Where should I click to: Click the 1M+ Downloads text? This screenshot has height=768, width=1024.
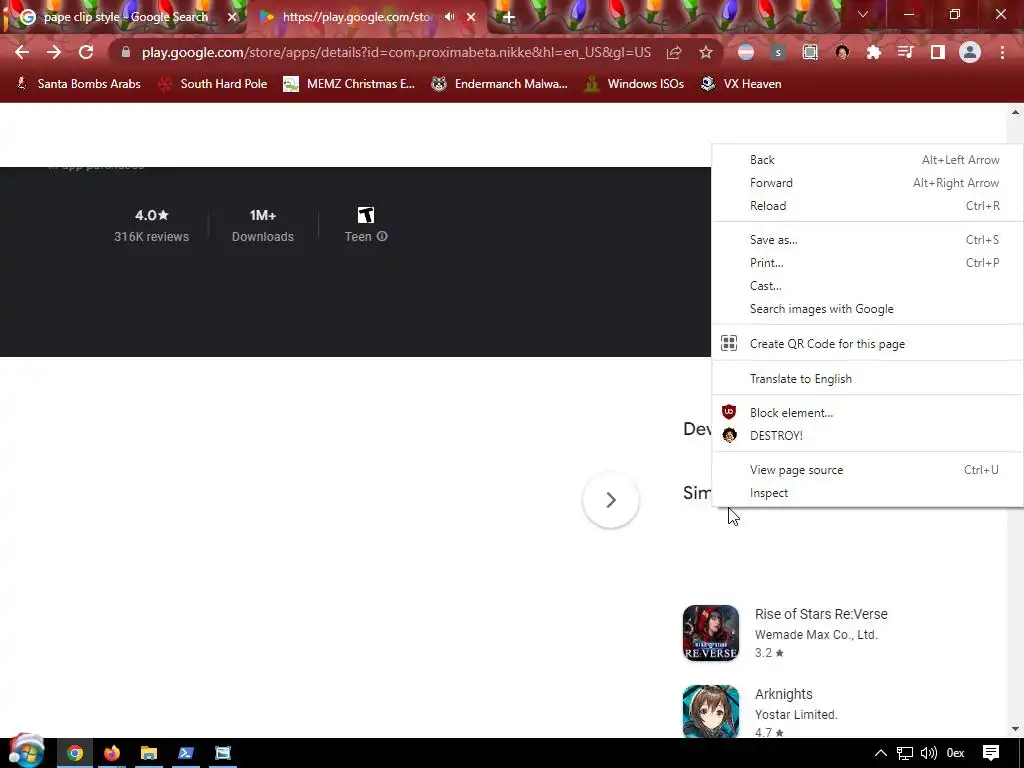coord(263,225)
